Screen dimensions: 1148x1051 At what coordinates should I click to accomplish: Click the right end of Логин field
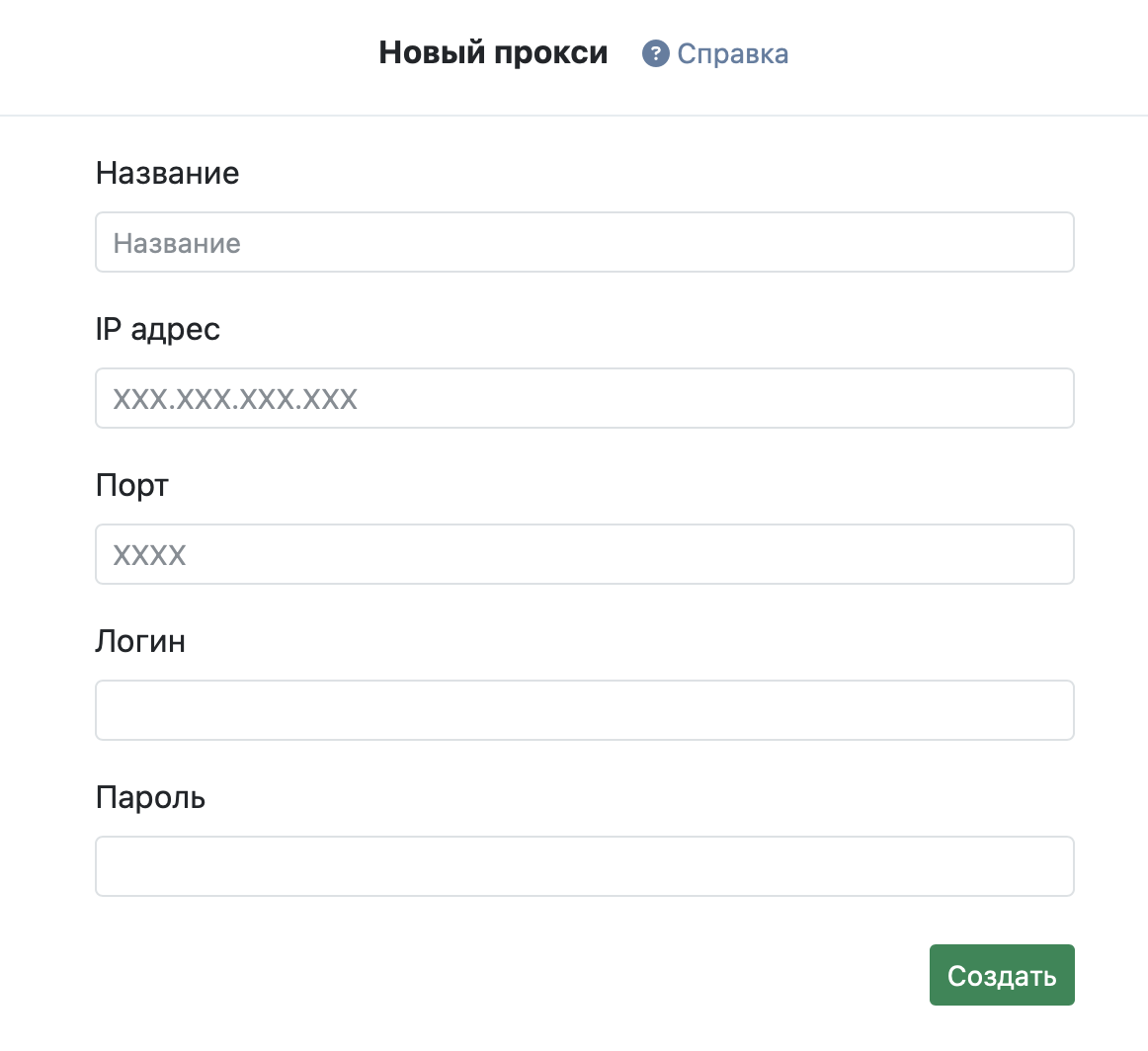pyautogui.click(x=1047, y=710)
